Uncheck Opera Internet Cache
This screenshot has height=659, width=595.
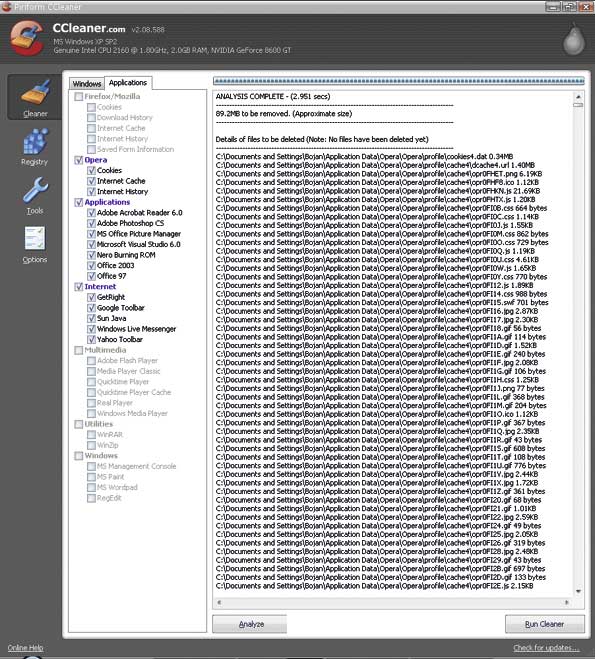pyautogui.click(x=91, y=181)
